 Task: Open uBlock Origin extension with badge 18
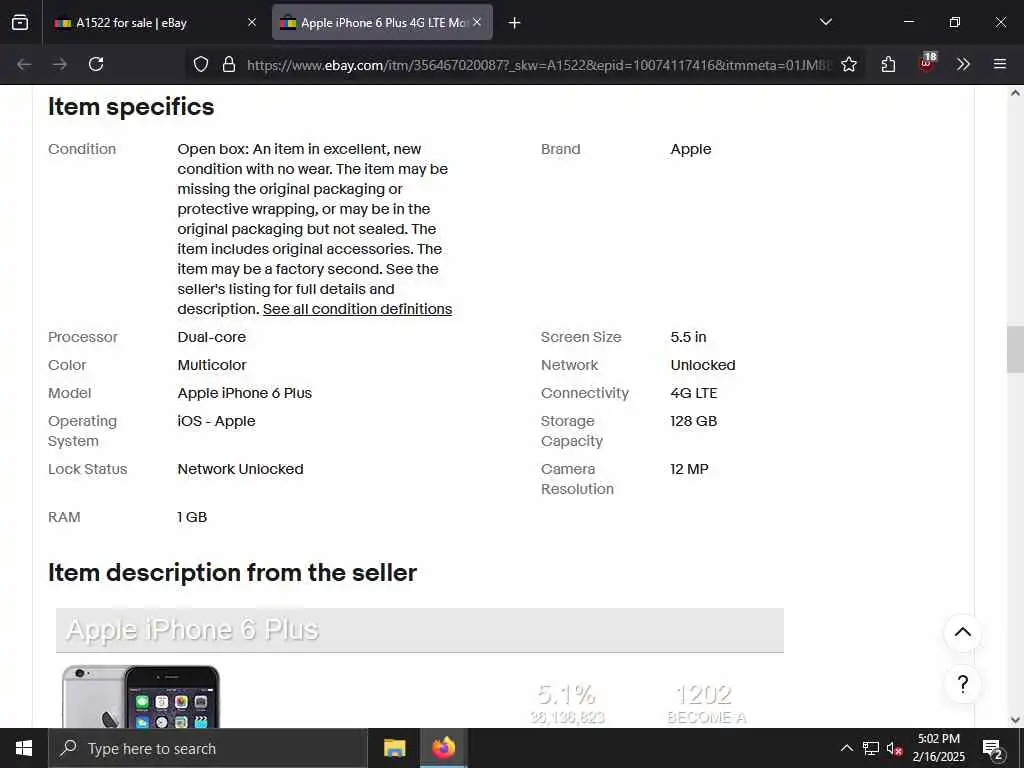[927, 63]
